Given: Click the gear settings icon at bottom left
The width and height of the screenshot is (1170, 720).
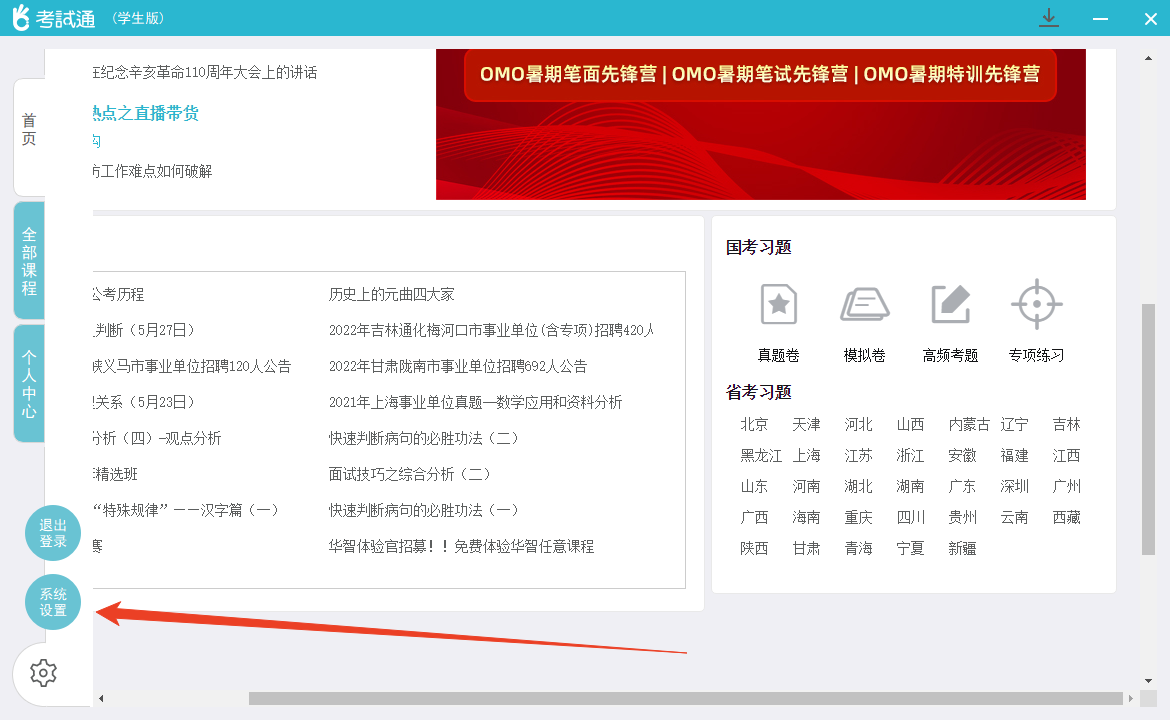Looking at the screenshot, I should (43, 673).
